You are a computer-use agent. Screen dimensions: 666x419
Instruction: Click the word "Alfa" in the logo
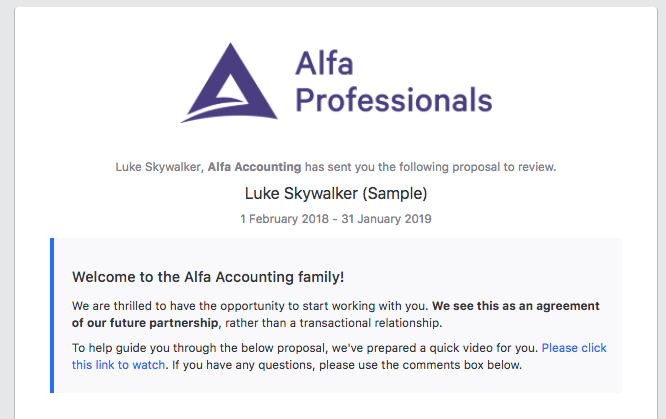[326, 64]
